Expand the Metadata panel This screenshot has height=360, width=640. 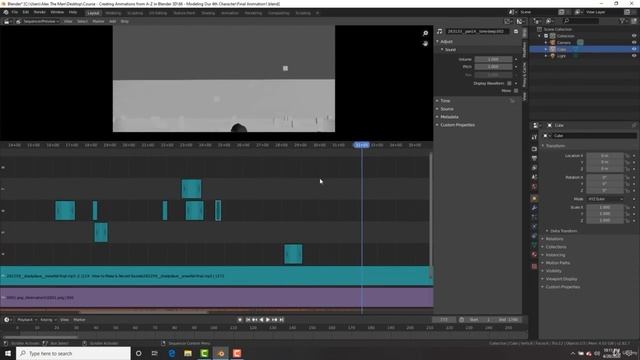click(449, 117)
